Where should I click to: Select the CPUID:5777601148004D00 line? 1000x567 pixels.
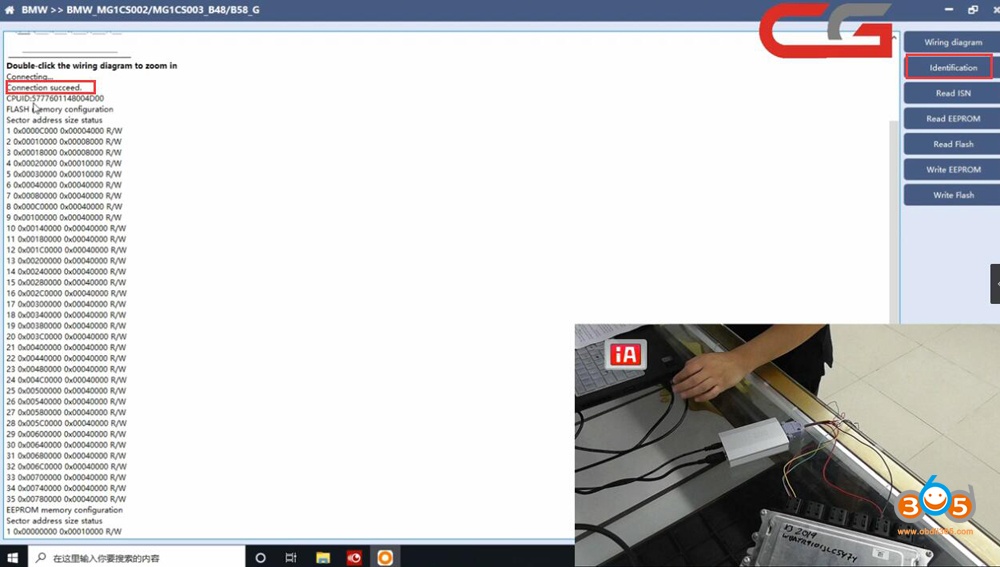point(55,98)
